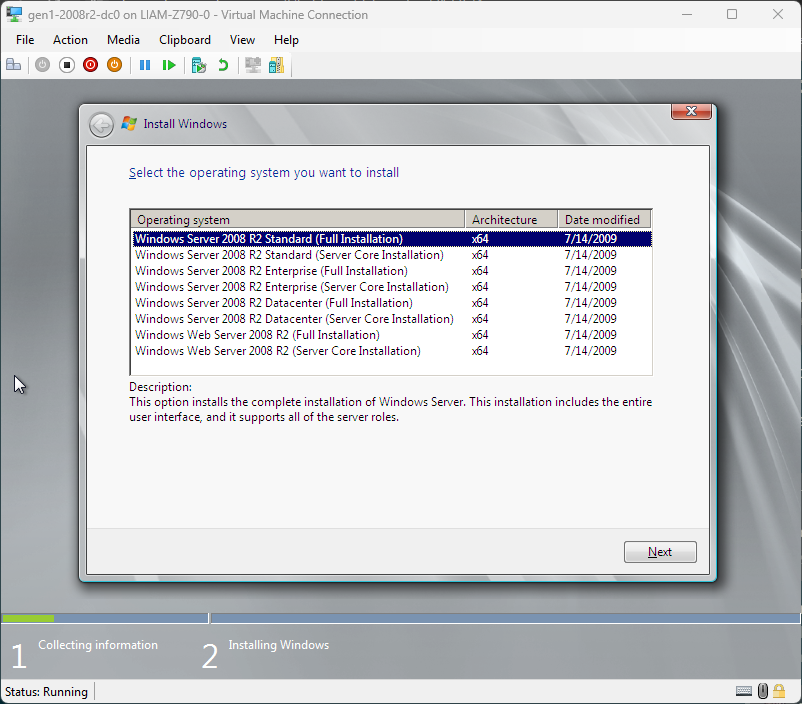The image size is (802, 704).
Task: Select Windows Server 2008 R2 Datacenter (Full Installation)
Action: point(392,303)
